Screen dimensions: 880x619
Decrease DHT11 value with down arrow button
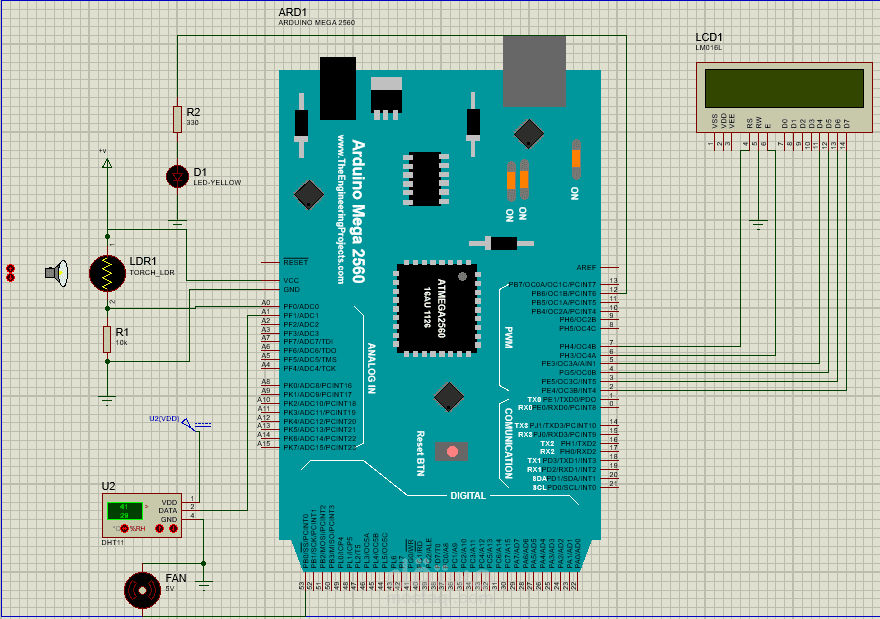tap(173, 528)
